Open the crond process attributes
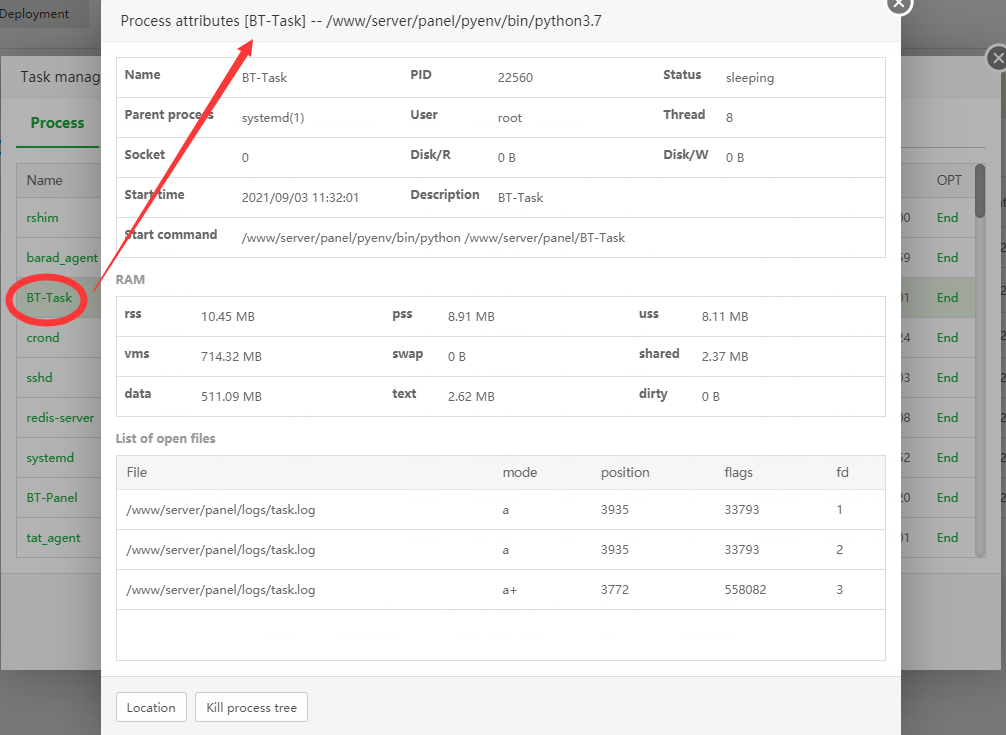Viewport: 1006px width, 735px height. [43, 338]
